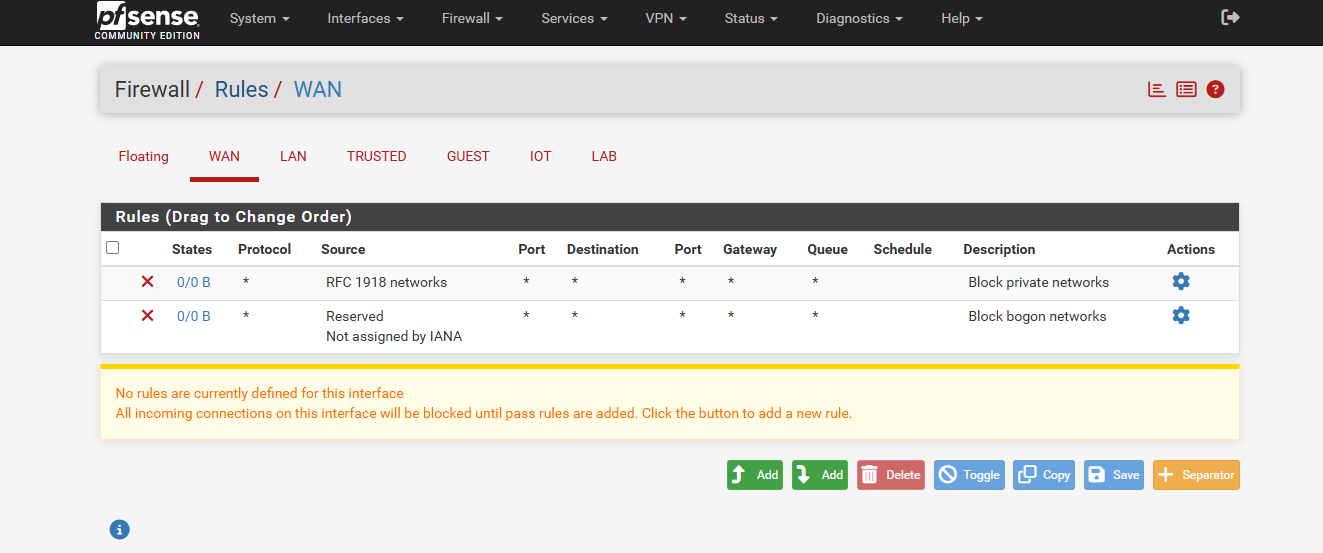Click the Queue column header
This screenshot has height=553, width=1323.
(x=827, y=249)
